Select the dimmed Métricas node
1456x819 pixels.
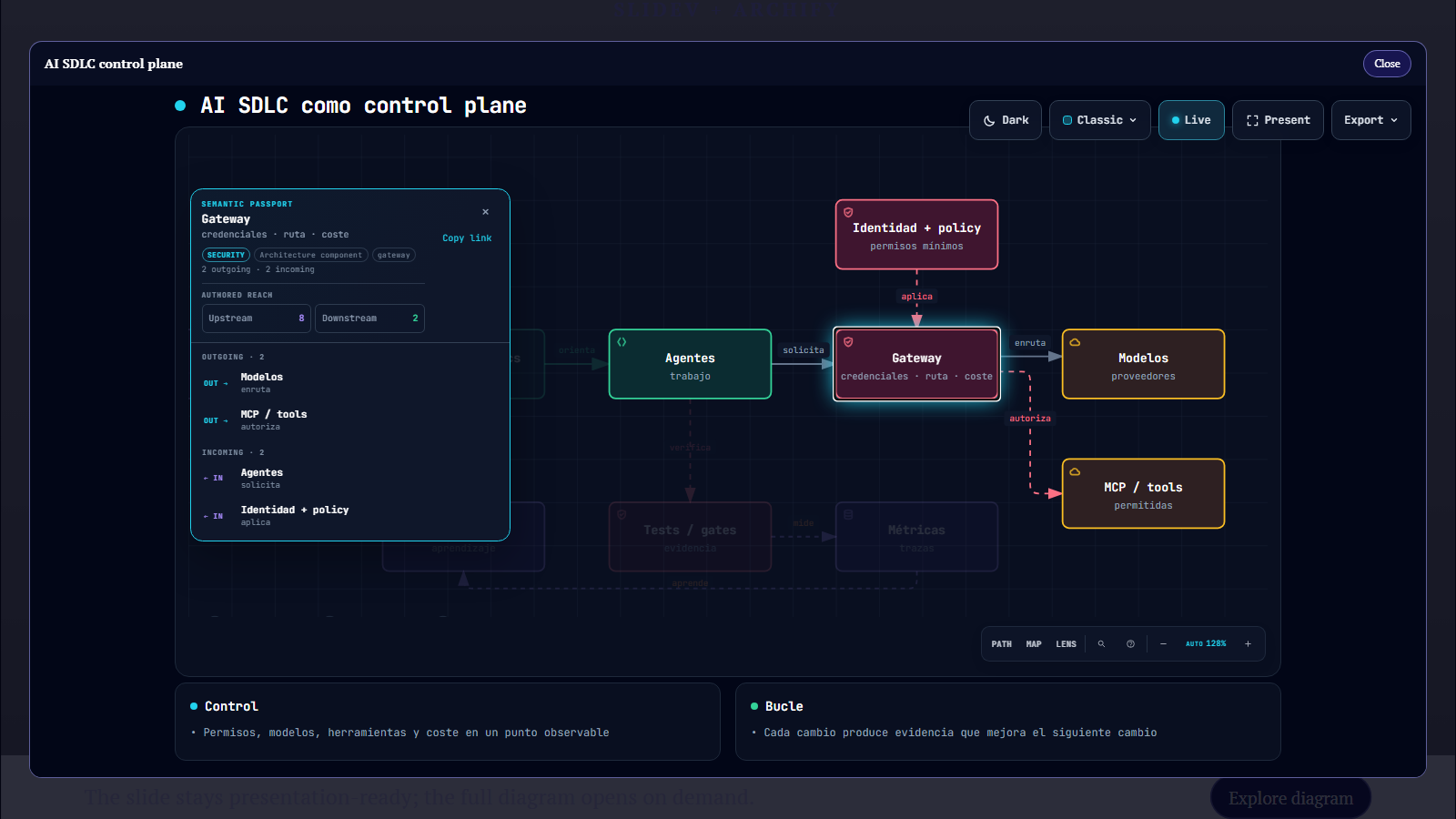coord(916,537)
